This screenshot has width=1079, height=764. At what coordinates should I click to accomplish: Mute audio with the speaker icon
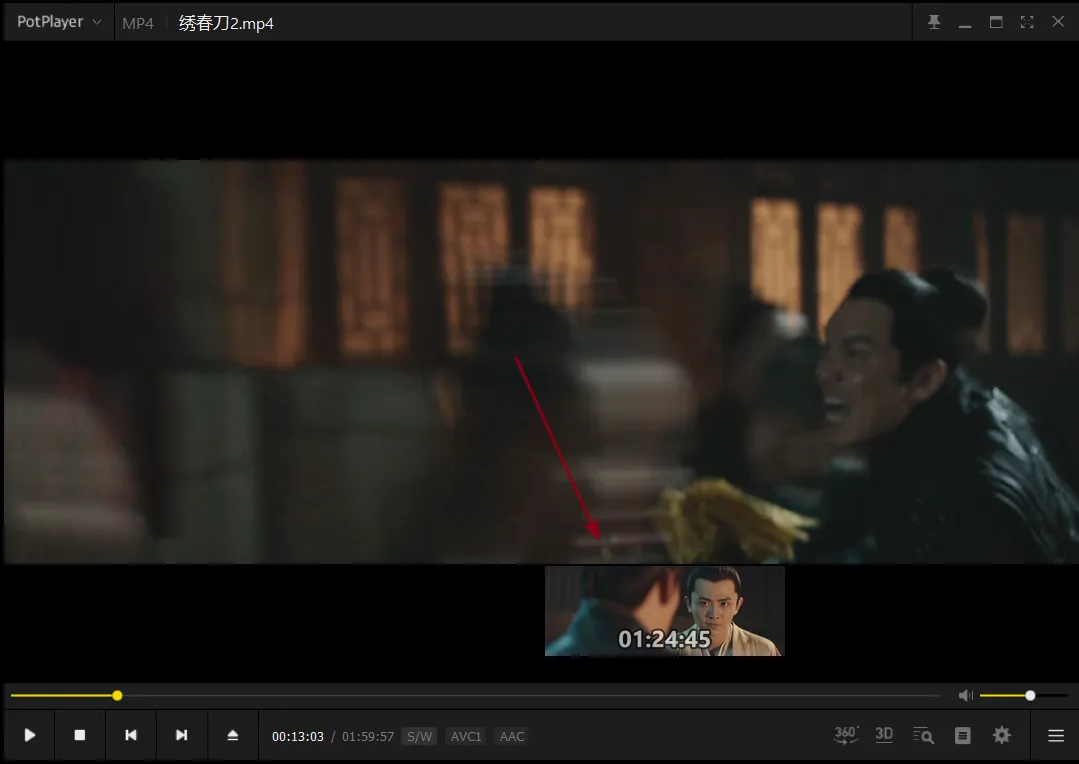[x=966, y=696]
